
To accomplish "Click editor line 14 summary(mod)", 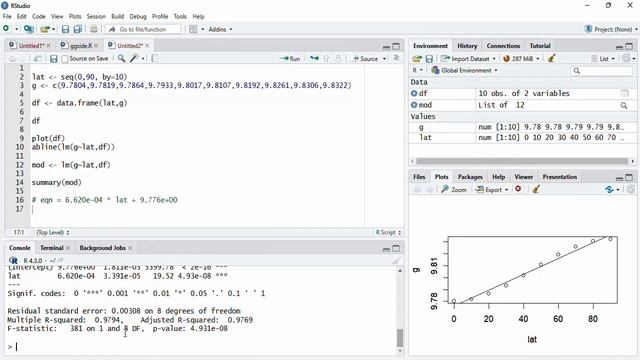I will pyautogui.click(x=56, y=182).
